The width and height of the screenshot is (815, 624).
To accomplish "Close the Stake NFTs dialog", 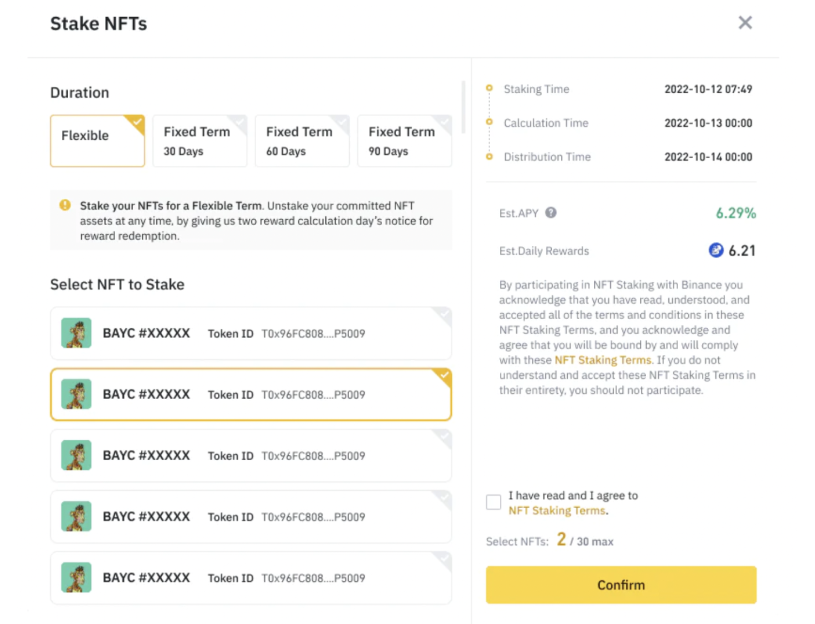I will [745, 23].
